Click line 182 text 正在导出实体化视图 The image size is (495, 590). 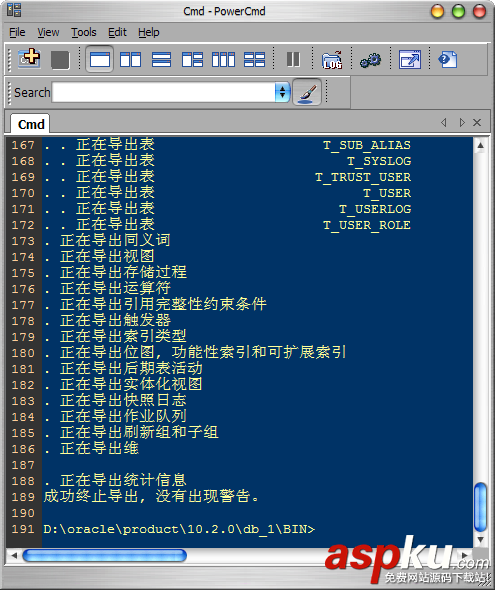click(x=131, y=385)
